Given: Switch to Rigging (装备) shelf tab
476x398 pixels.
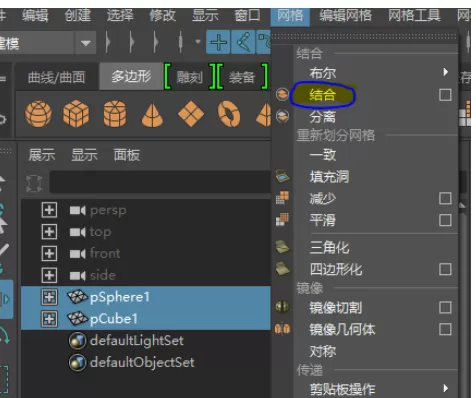Looking at the screenshot, I should tap(242, 77).
